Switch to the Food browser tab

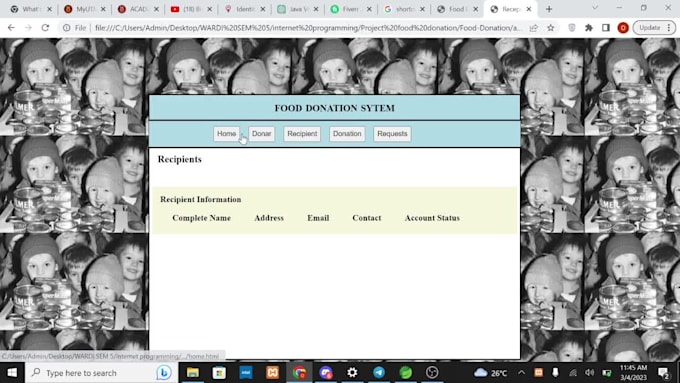pyautogui.click(x=458, y=9)
